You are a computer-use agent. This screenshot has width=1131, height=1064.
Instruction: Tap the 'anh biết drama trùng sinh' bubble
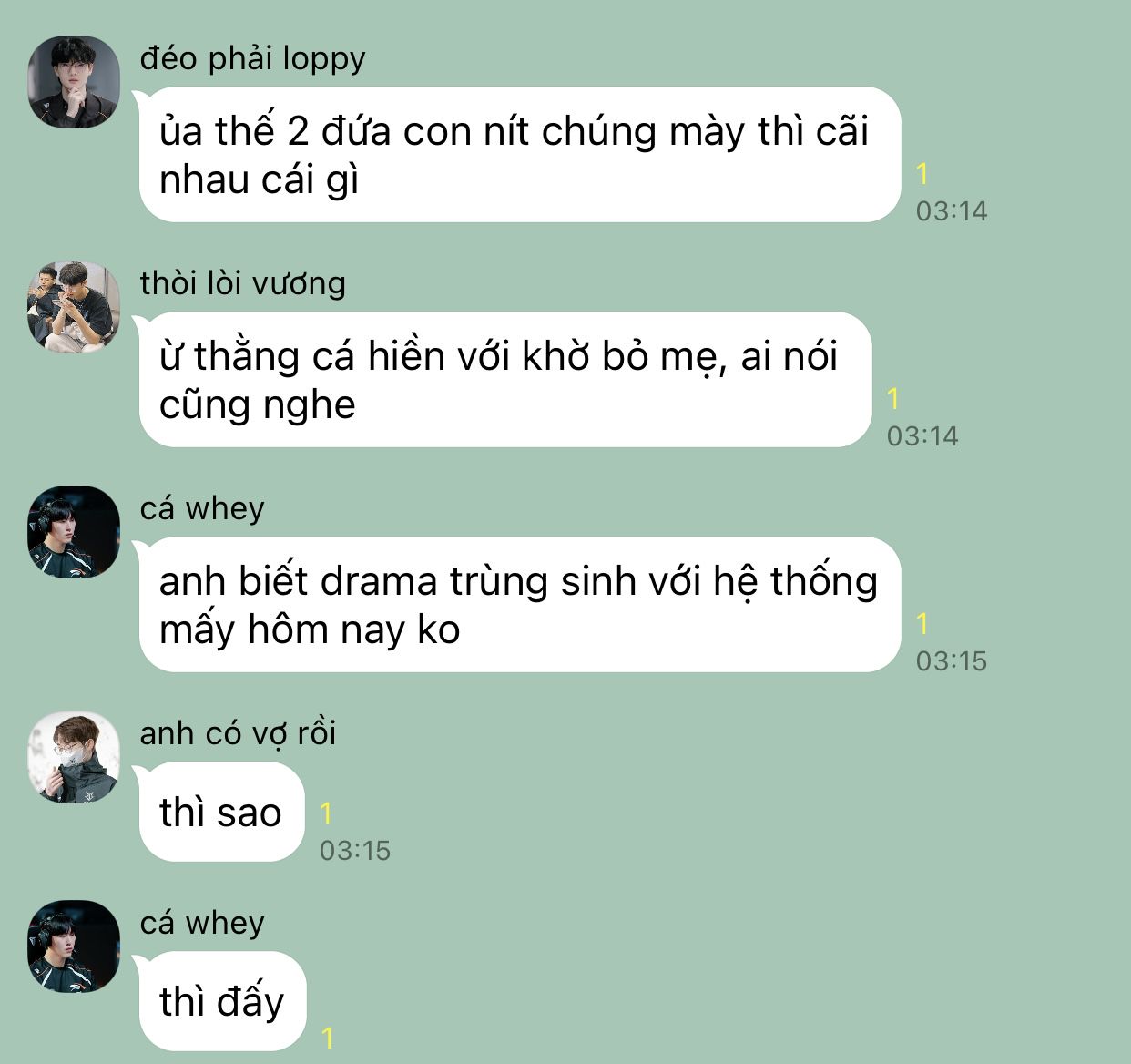pyautogui.click(x=519, y=605)
